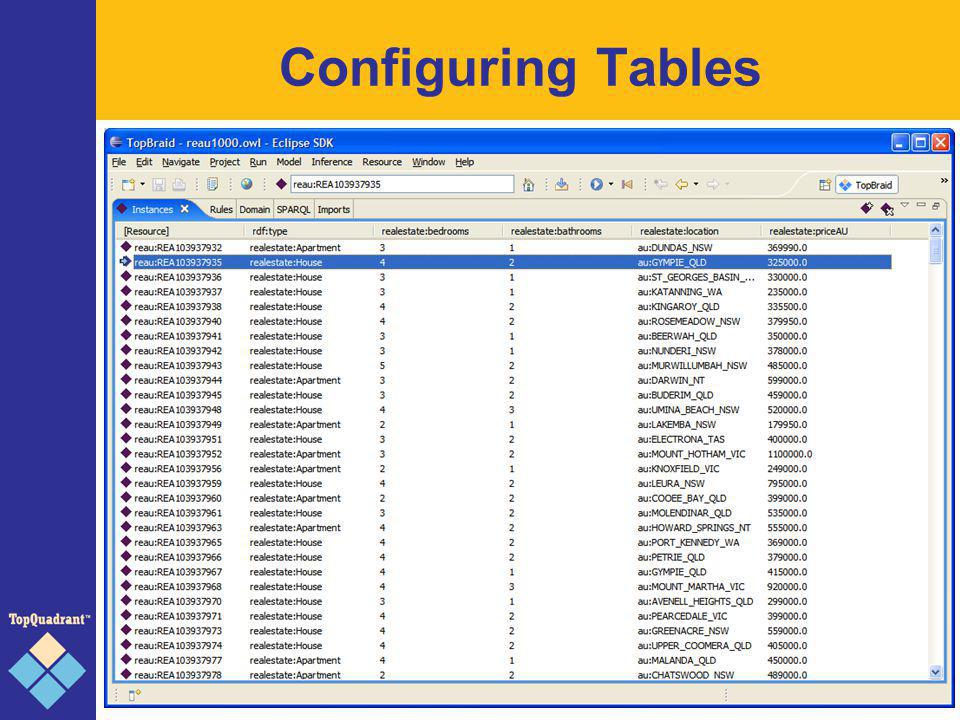
Task: Select row reau:REA103937943
Action: [x=505, y=366]
